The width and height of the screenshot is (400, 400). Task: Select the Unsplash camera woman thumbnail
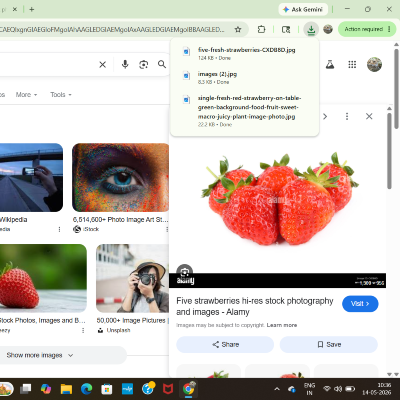pyautogui.click(x=132, y=278)
